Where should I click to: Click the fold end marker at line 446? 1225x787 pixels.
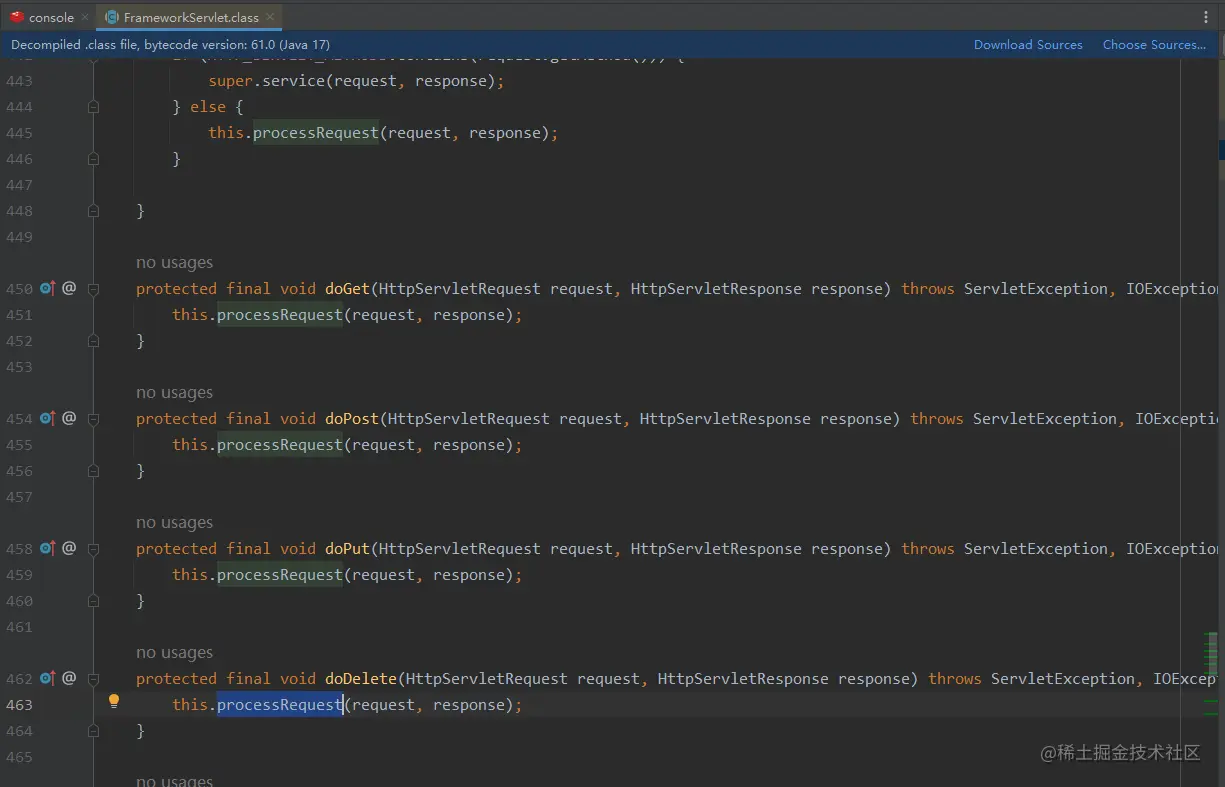[x=93, y=159]
